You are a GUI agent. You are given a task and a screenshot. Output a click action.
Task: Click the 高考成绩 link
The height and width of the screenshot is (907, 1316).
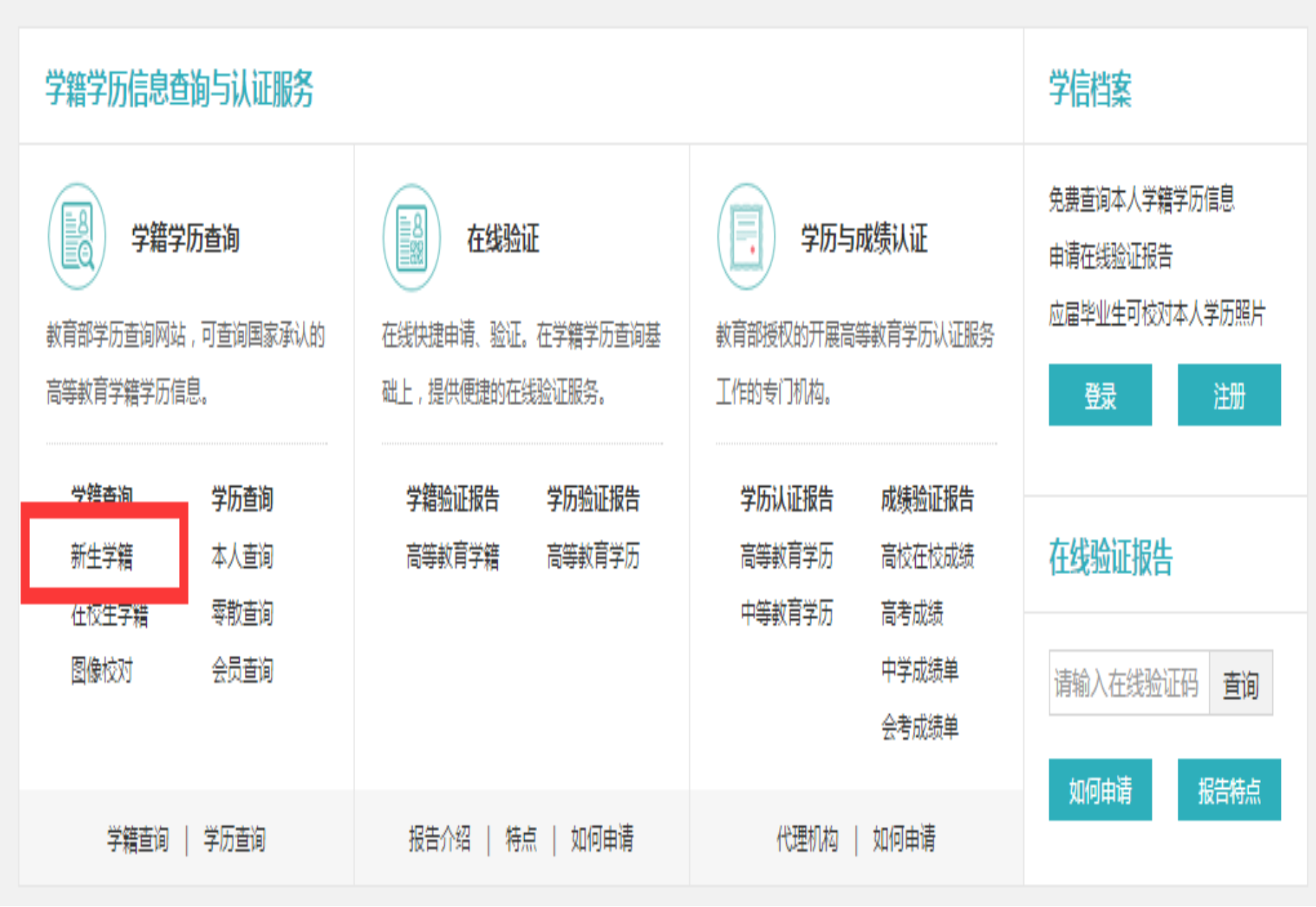[912, 613]
